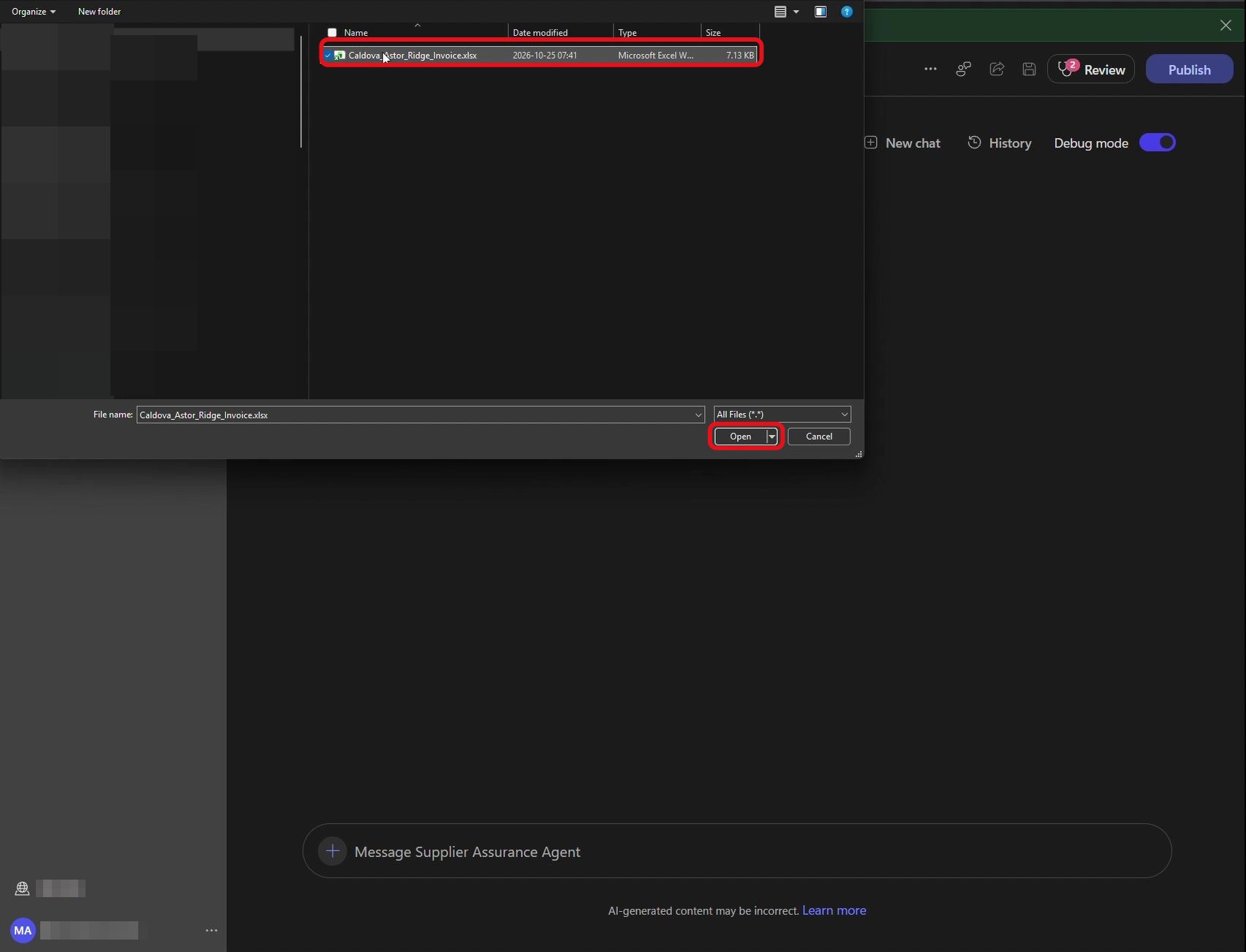Click the Excel icon of Caldova_Astor_Ridge_Invoice.xlsx
This screenshot has width=1246, height=952.
[x=340, y=56]
